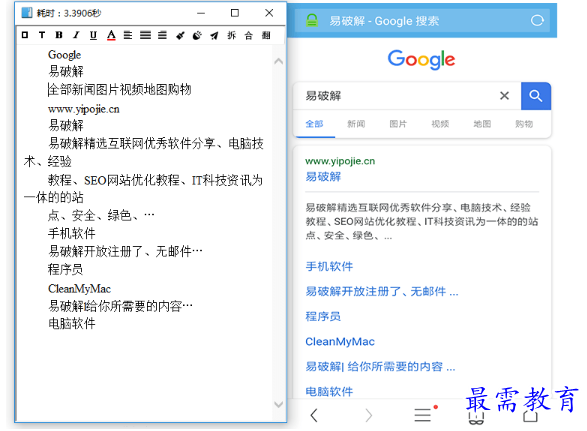587x431 pixels.
Task: Click the Google logo
Action: coord(421,59)
